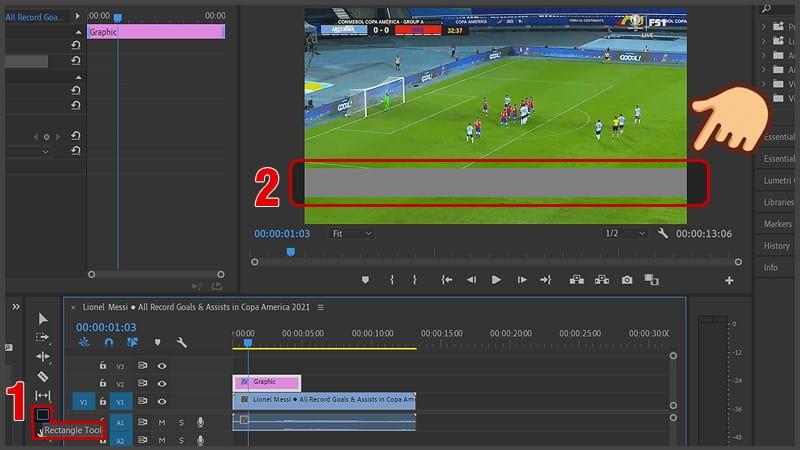Activate the Slip tool

tap(43, 395)
